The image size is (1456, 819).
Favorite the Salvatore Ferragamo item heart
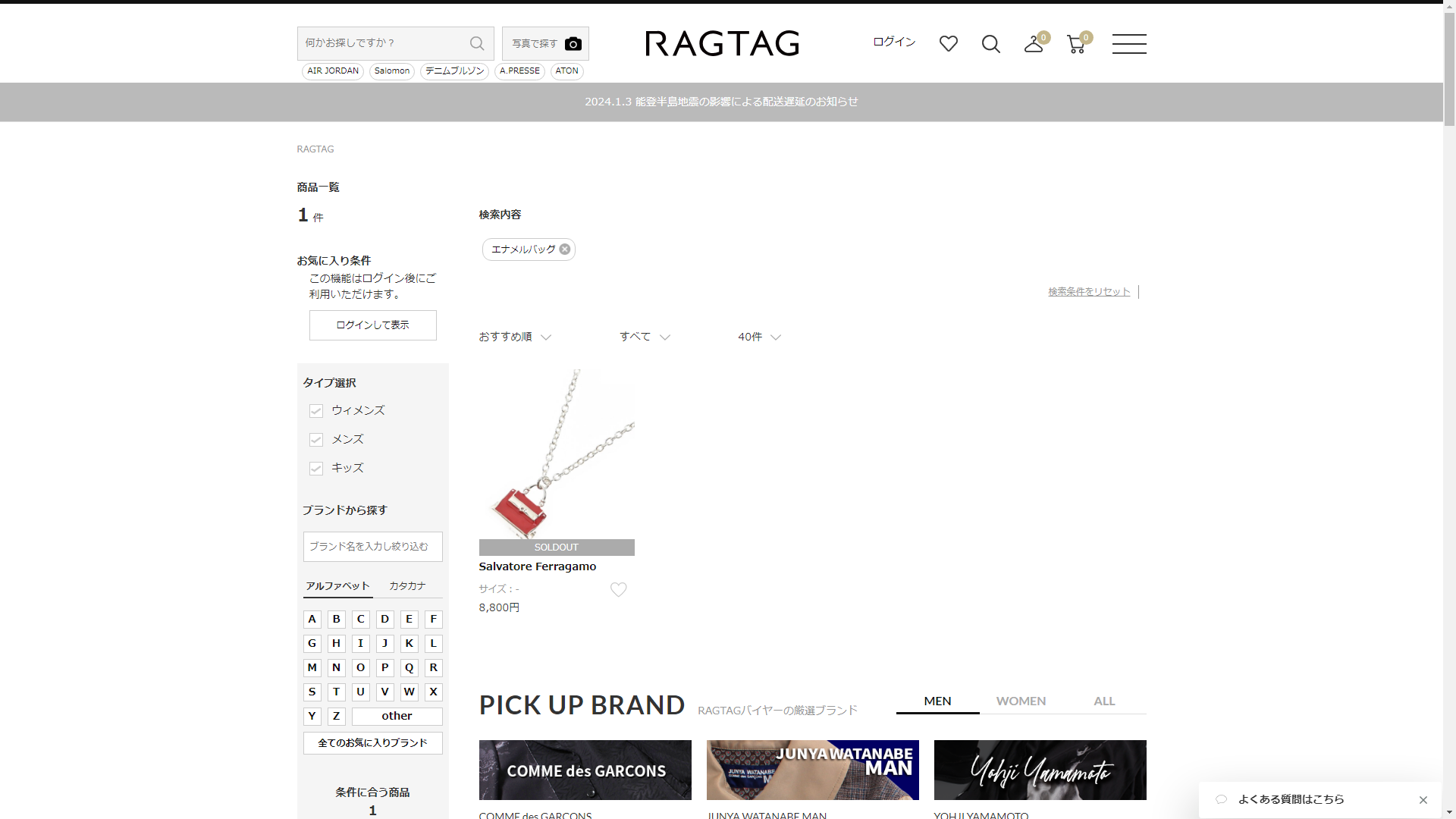coord(618,589)
